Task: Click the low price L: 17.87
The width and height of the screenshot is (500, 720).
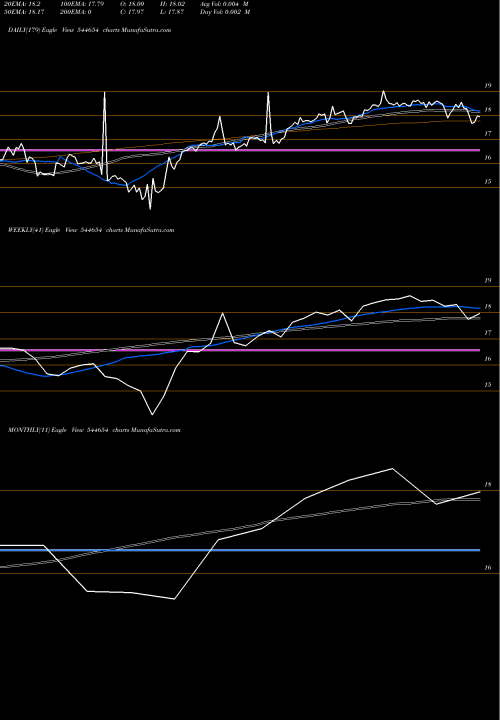Action: coord(172,12)
